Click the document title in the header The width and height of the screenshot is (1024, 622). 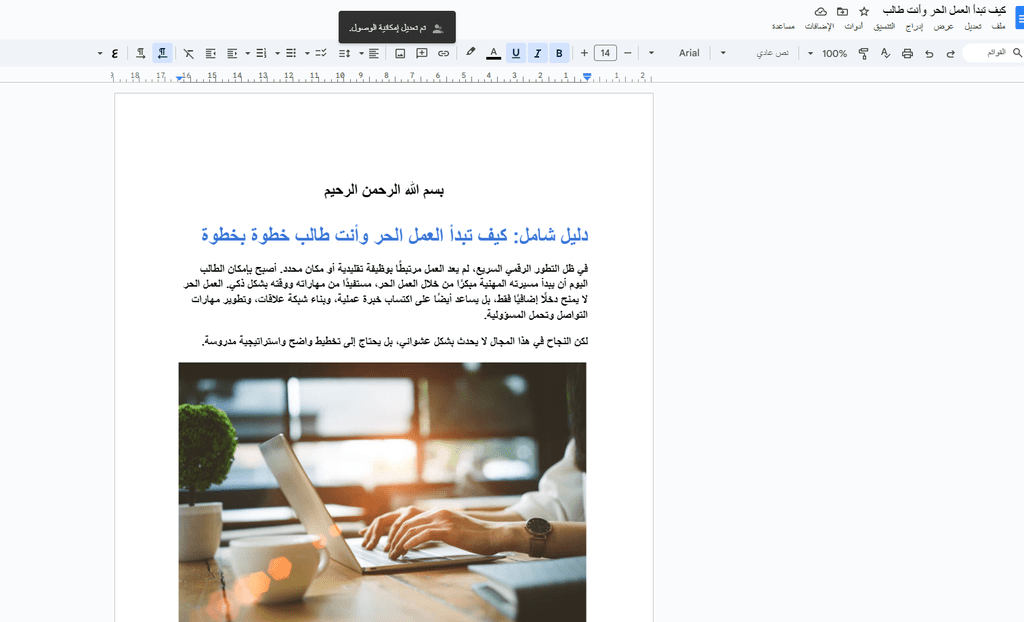tap(944, 10)
